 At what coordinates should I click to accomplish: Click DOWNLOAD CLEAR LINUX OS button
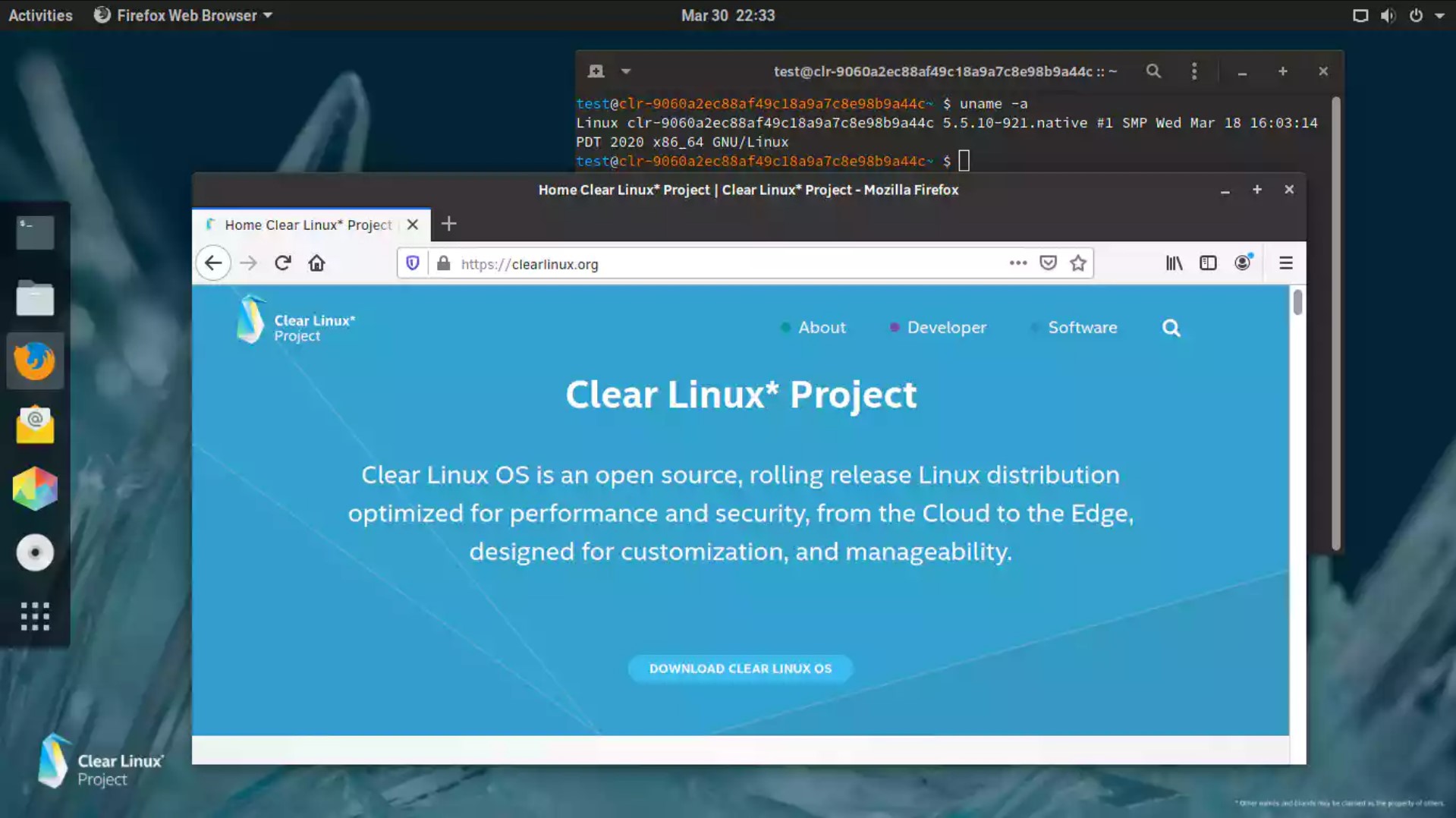tap(741, 669)
